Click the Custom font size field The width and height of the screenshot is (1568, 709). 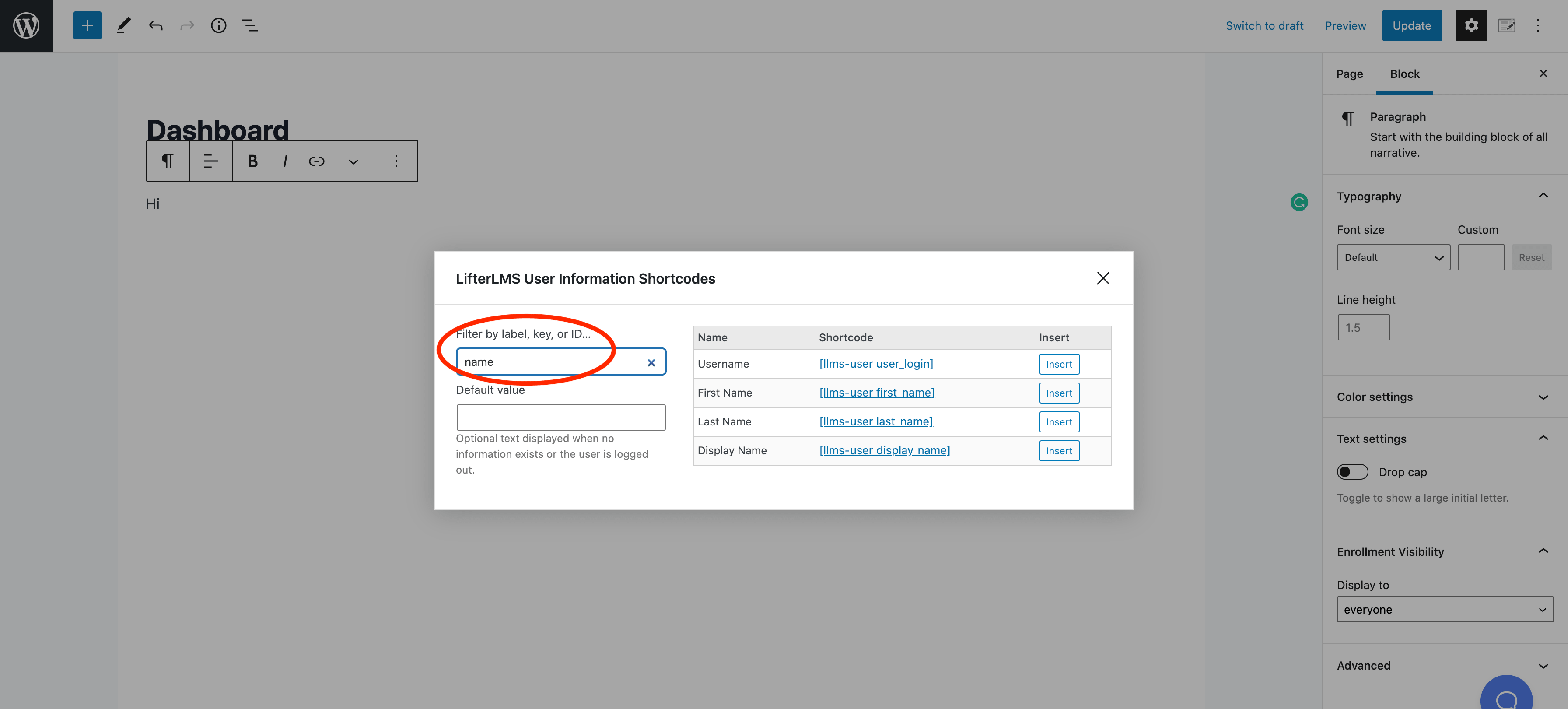[x=1481, y=258]
